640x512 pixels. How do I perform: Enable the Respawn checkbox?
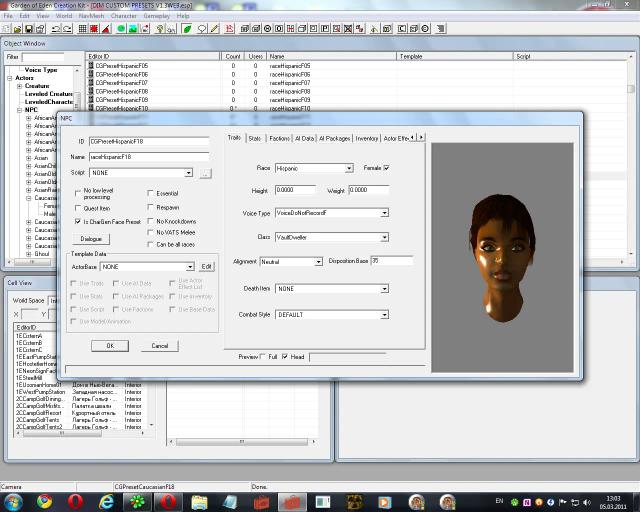point(150,207)
